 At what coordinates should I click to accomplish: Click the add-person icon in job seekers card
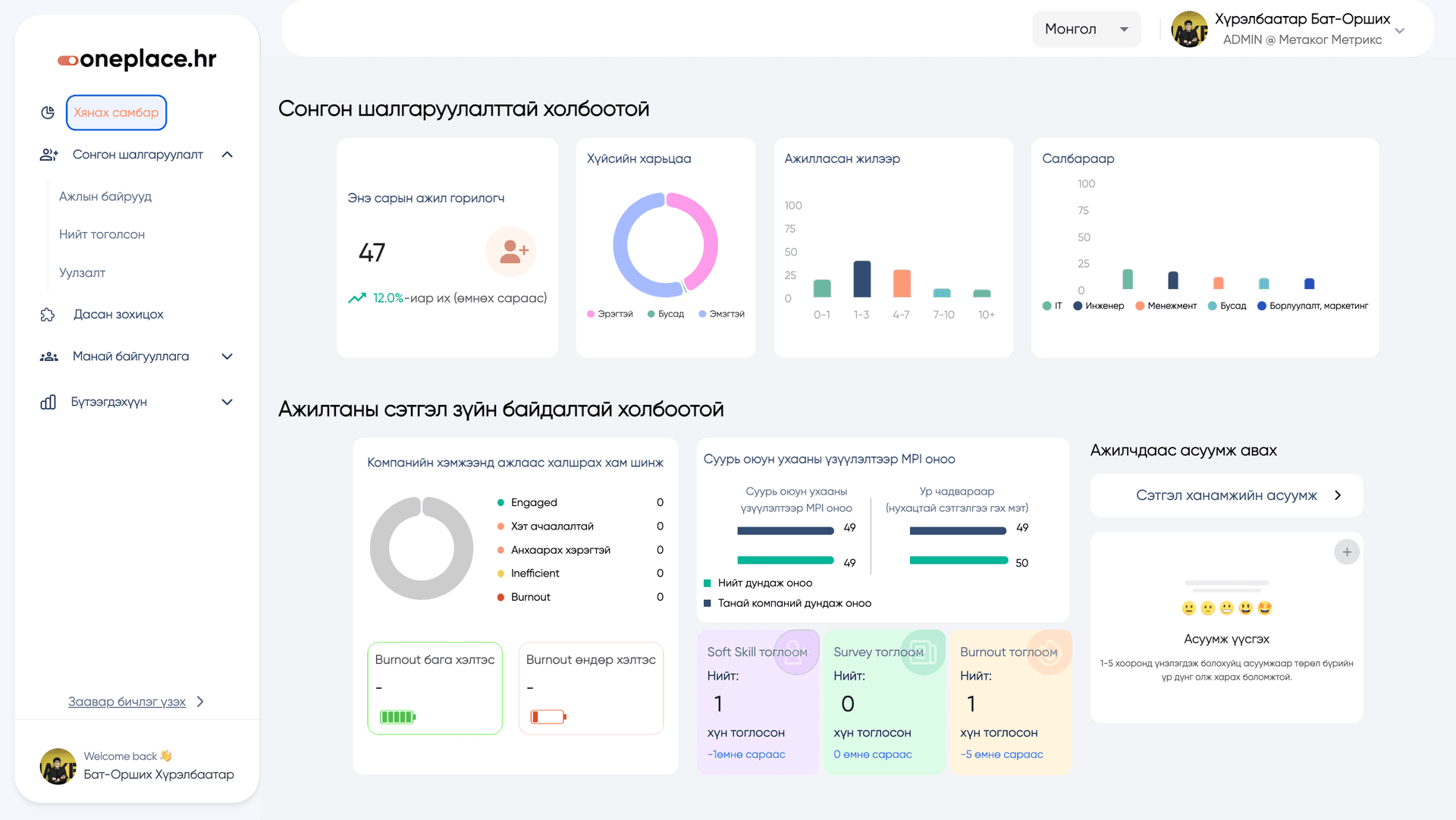click(x=511, y=251)
